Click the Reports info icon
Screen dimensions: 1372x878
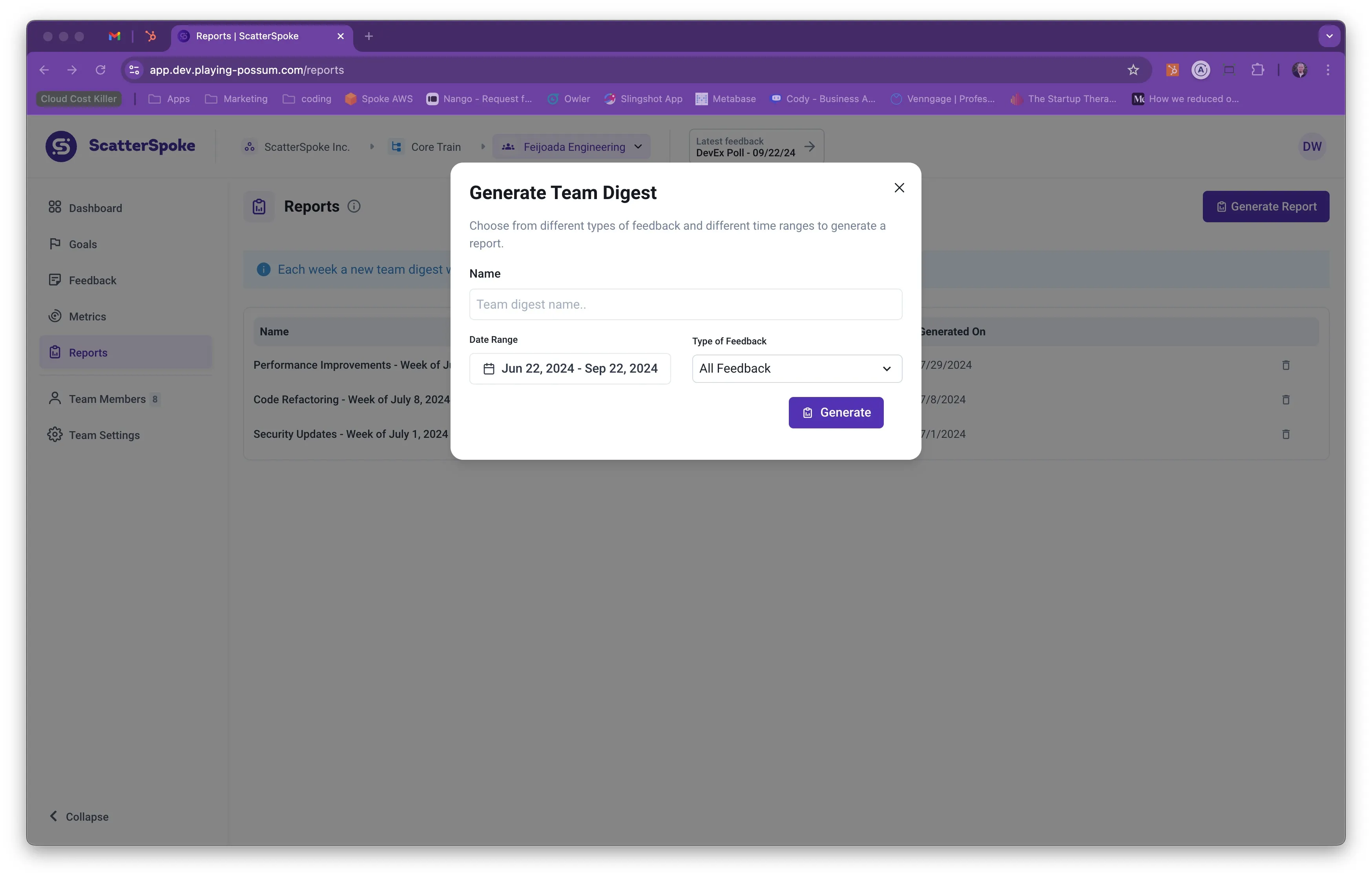354,207
